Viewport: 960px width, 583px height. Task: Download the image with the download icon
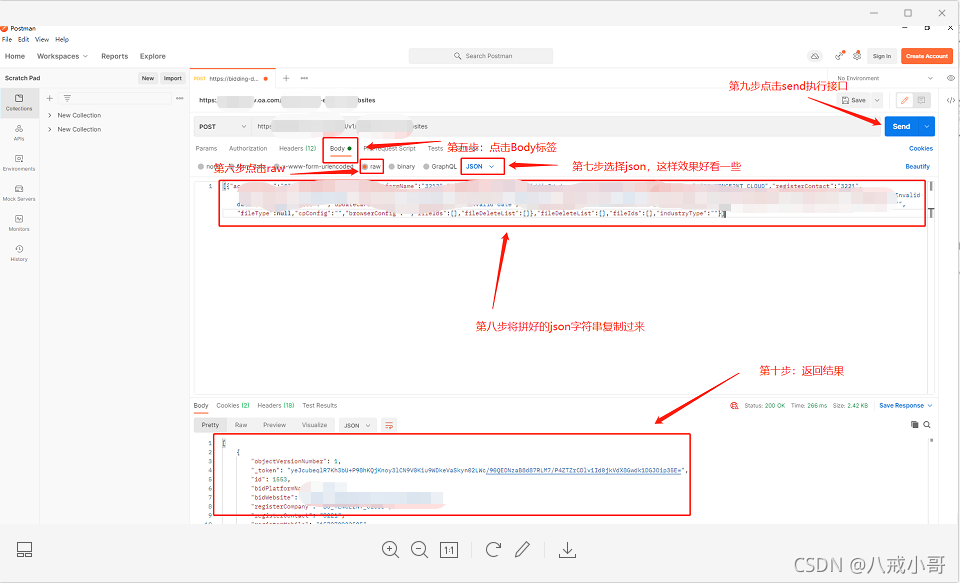(568, 549)
